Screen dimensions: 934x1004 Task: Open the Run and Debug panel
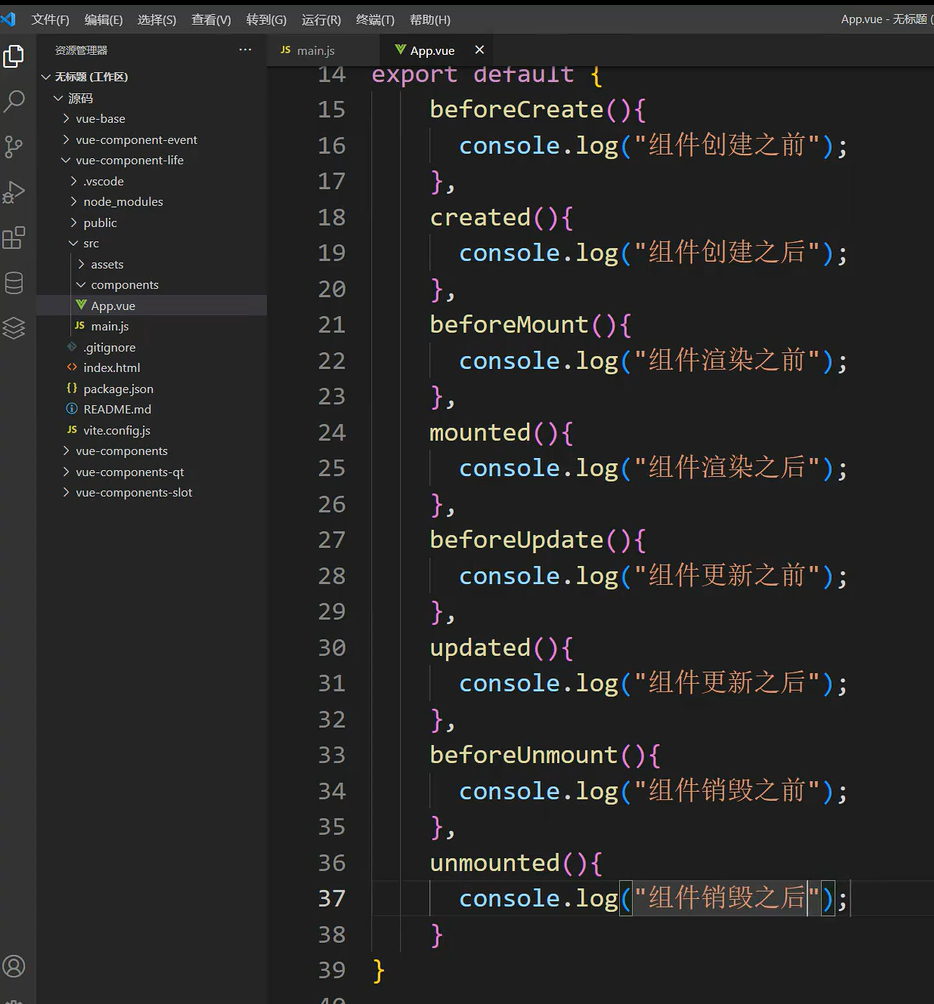click(x=14, y=192)
